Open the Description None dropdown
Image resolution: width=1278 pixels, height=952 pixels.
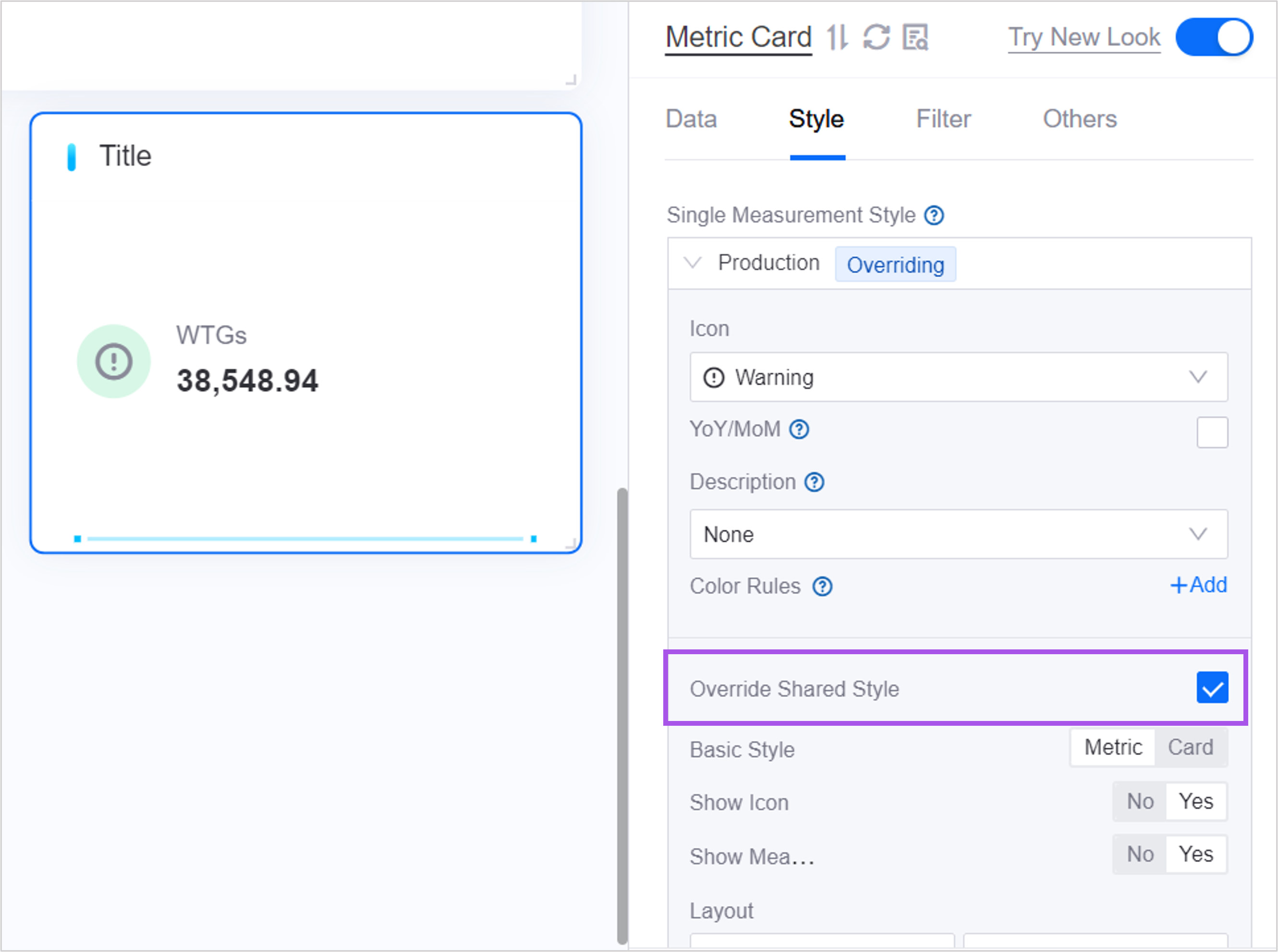pyautogui.click(x=958, y=534)
